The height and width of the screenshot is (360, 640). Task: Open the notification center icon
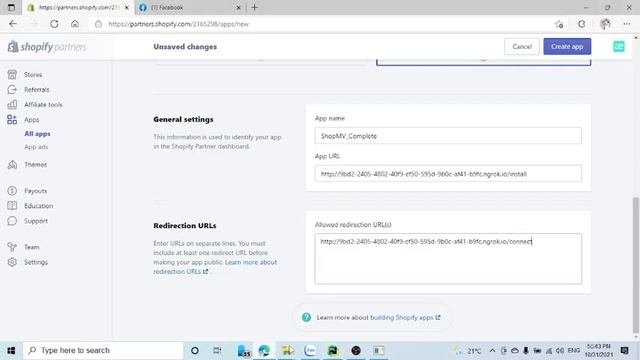624,350
